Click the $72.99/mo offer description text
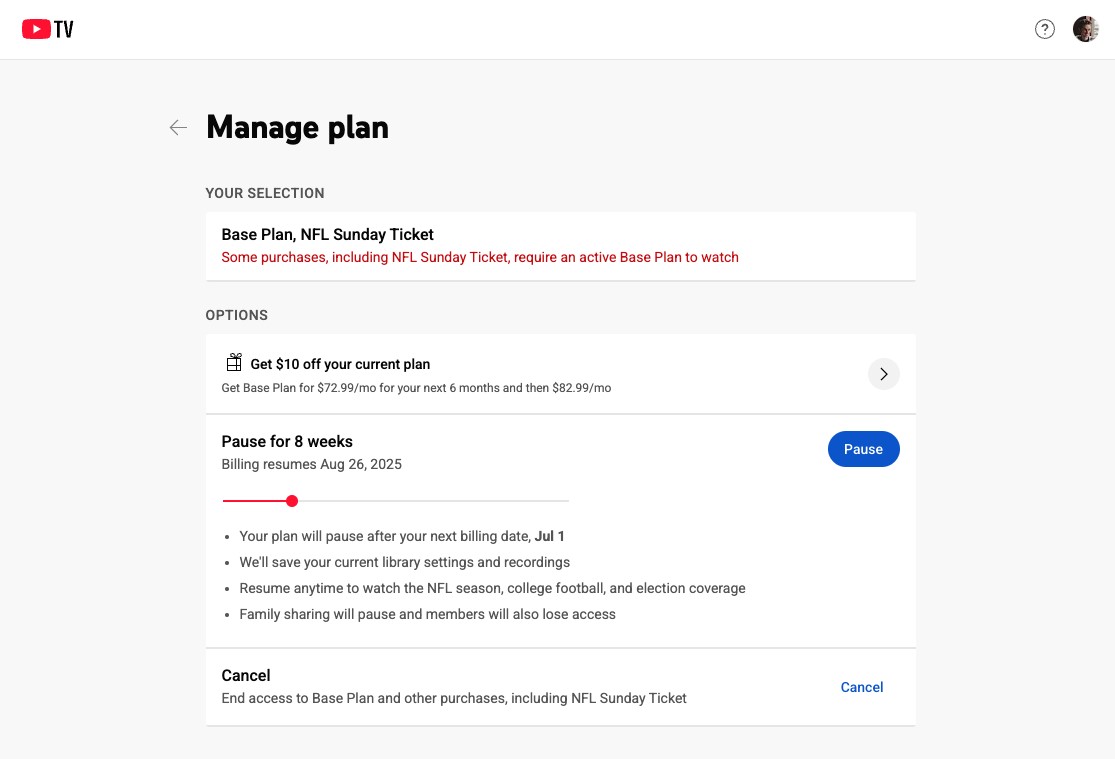 click(x=415, y=387)
